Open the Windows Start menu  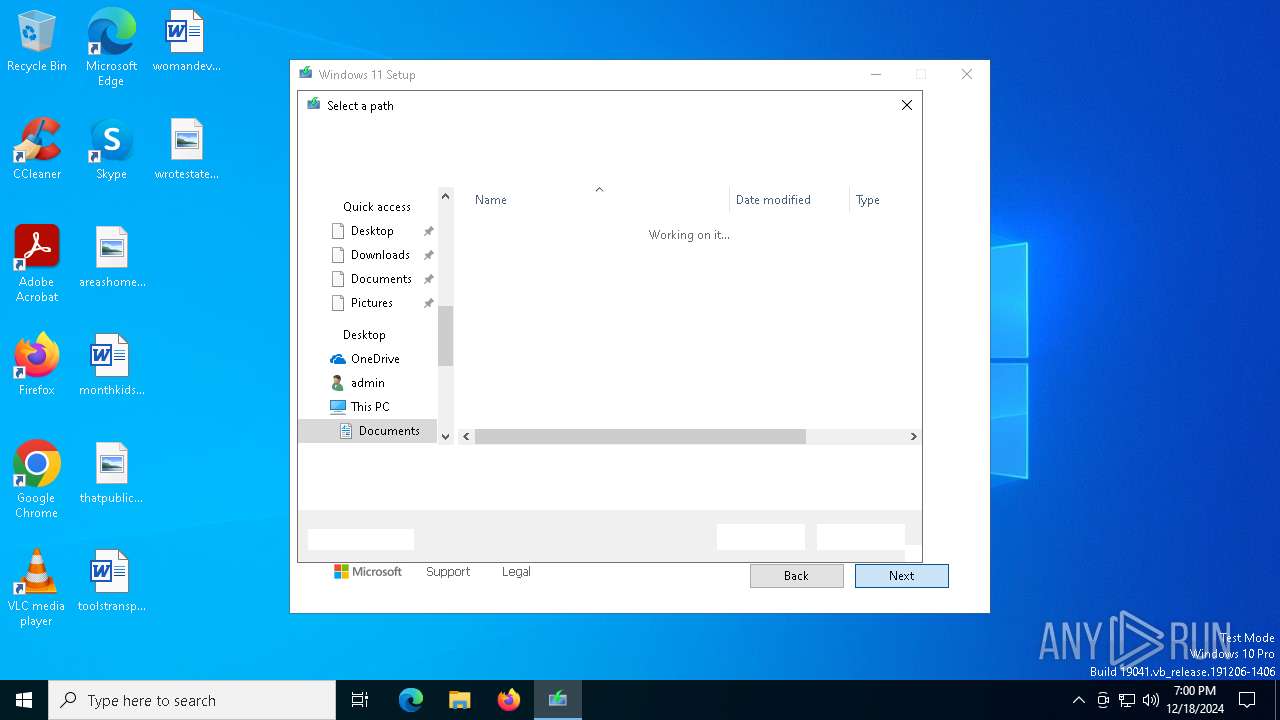(x=24, y=700)
